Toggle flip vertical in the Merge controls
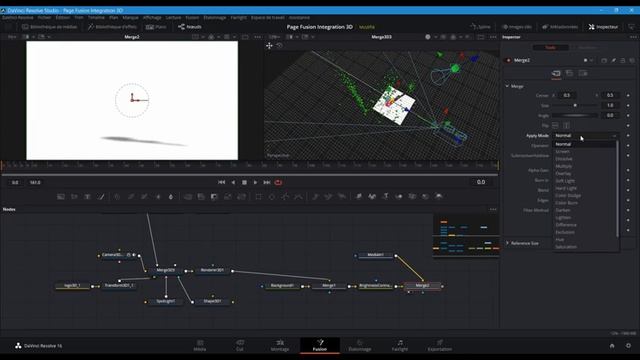Image resolution: width=640 pixels, height=360 pixels. (x=566, y=125)
